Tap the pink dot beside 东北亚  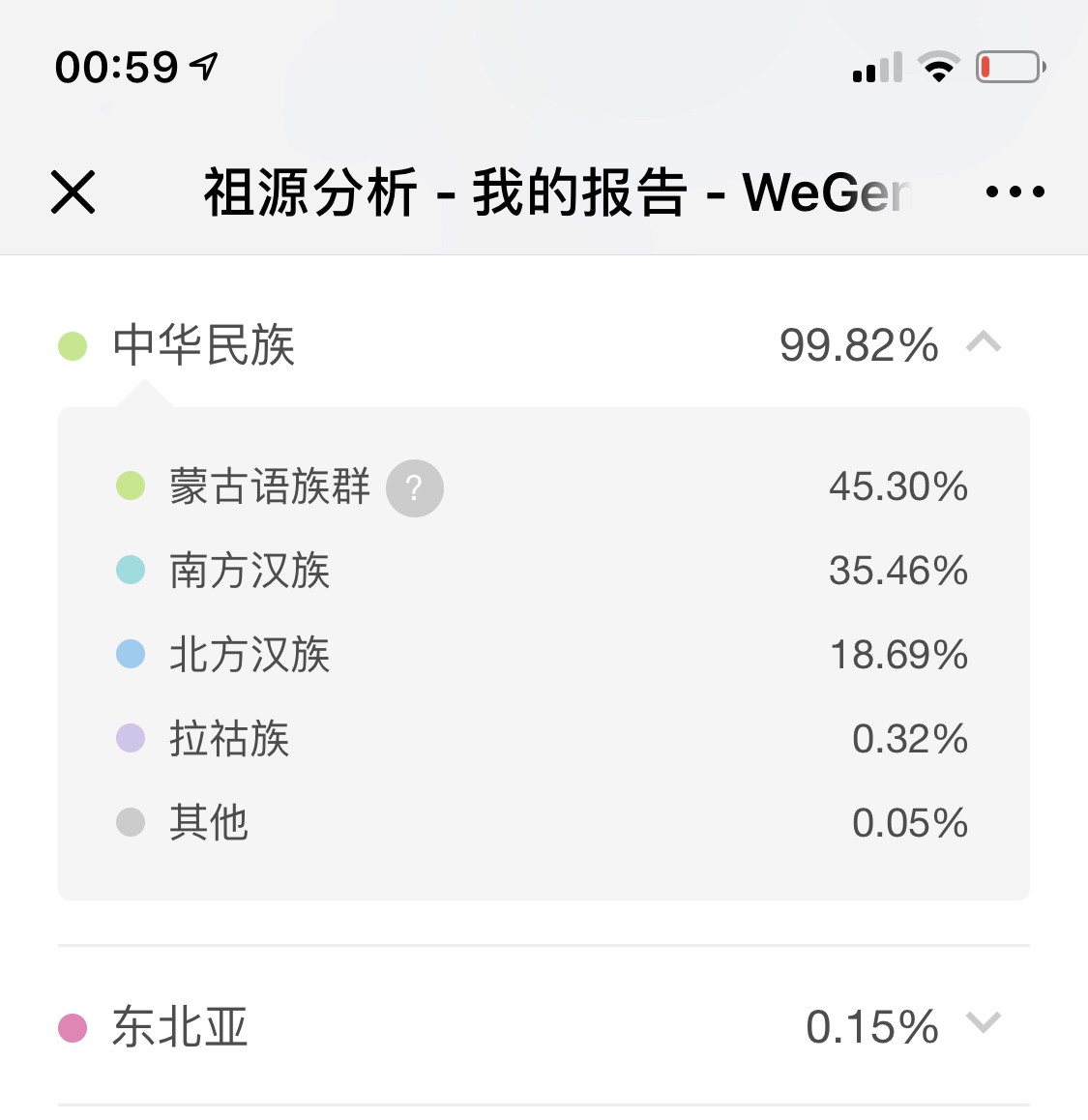(x=73, y=1028)
